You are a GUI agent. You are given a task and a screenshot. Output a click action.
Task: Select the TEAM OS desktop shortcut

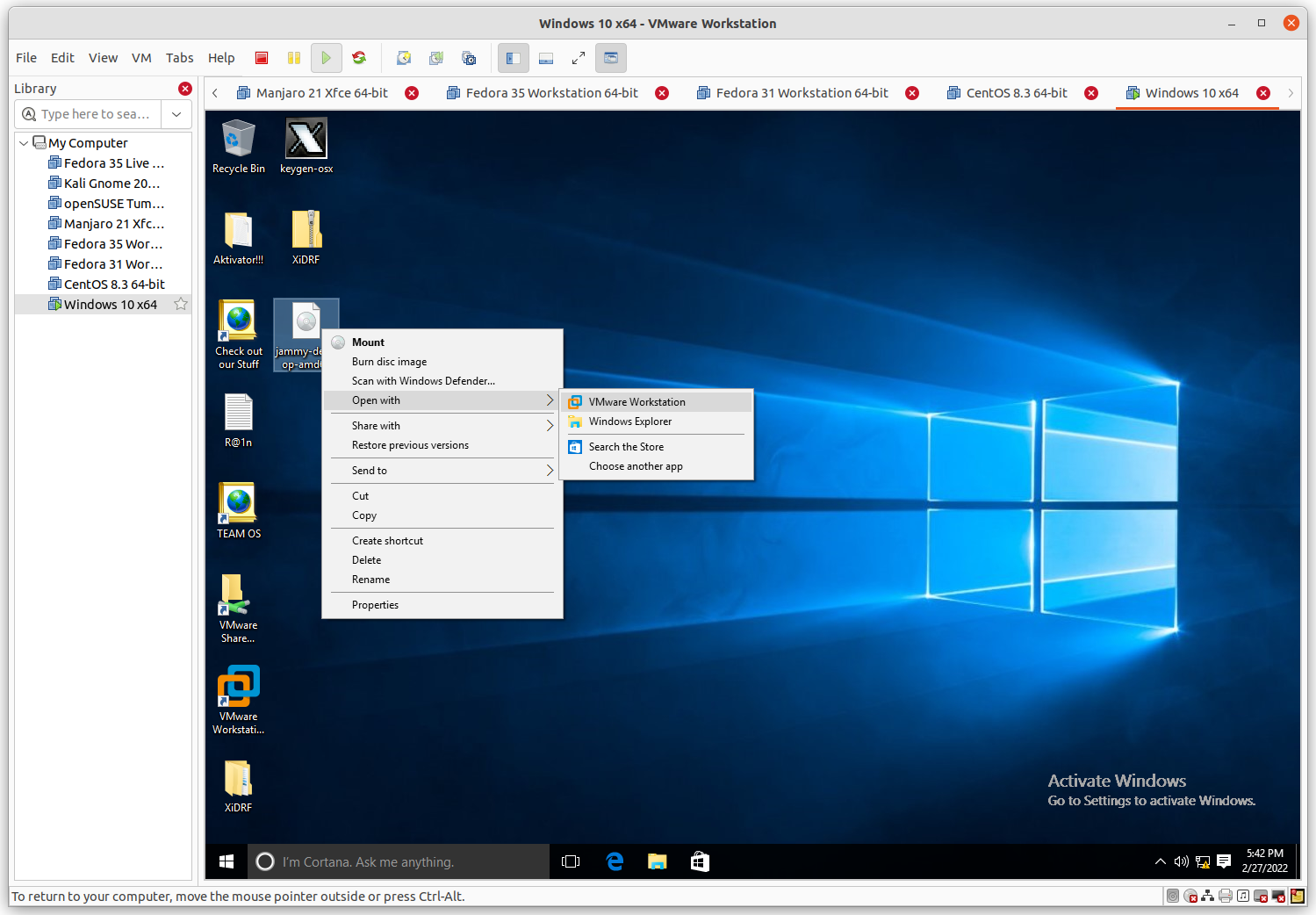click(x=239, y=511)
